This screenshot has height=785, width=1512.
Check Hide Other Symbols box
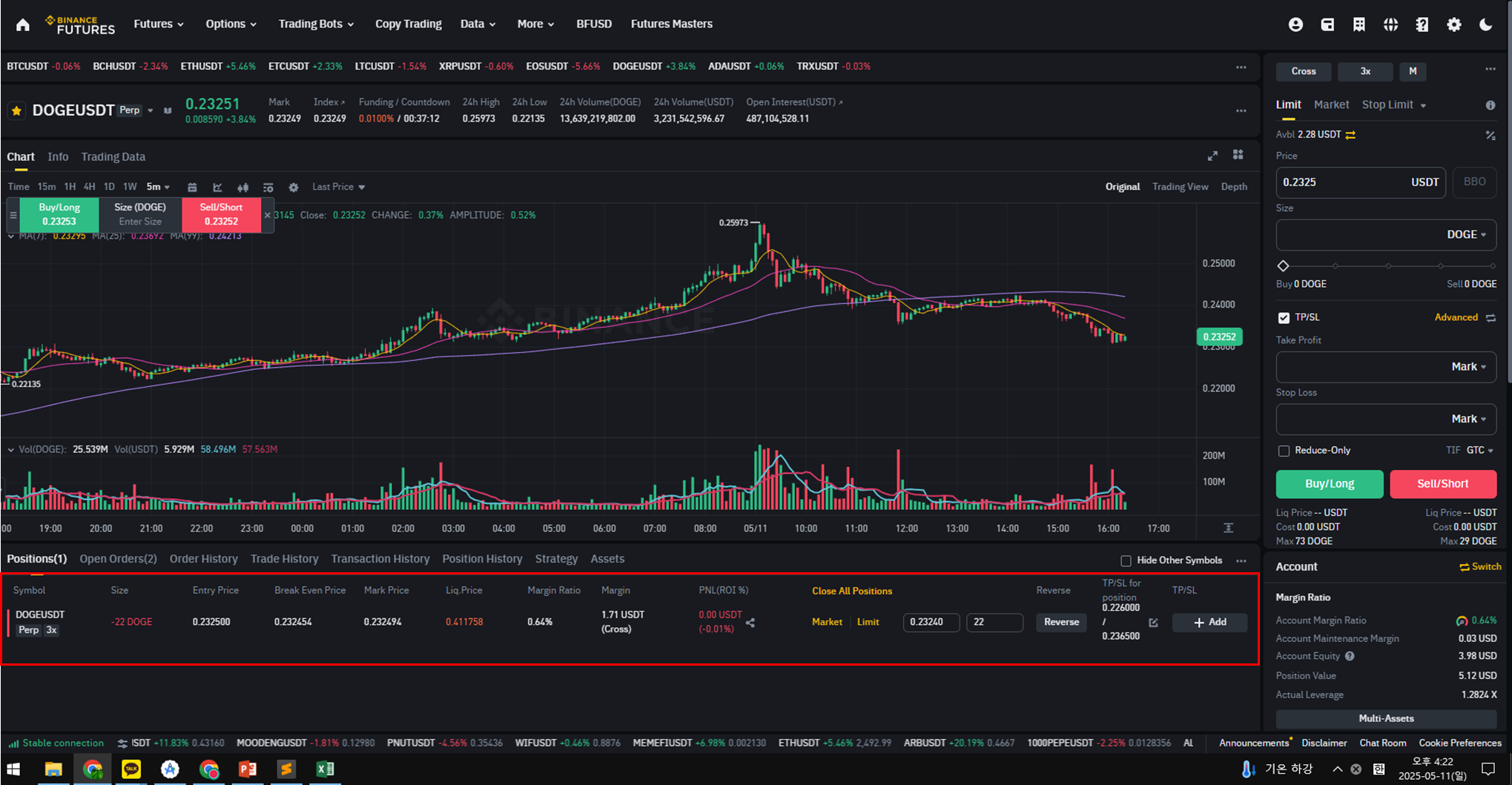(1126, 560)
